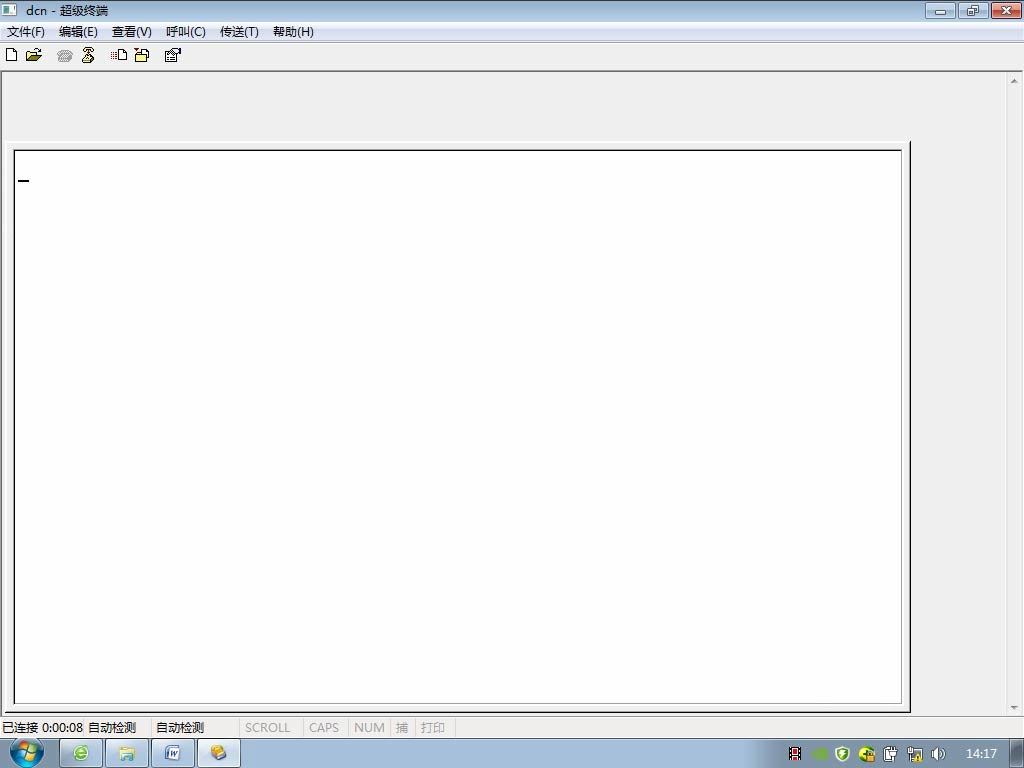1024x768 pixels.
Task: Close the dcn HyperTerminal window
Action: tap(1006, 10)
